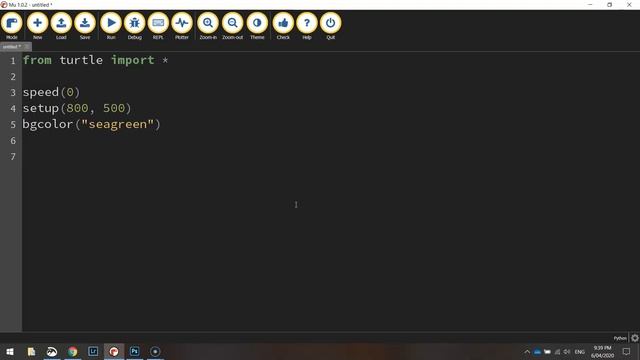This screenshot has height=360, width=640.
Task: Run the Python script
Action: 111,25
